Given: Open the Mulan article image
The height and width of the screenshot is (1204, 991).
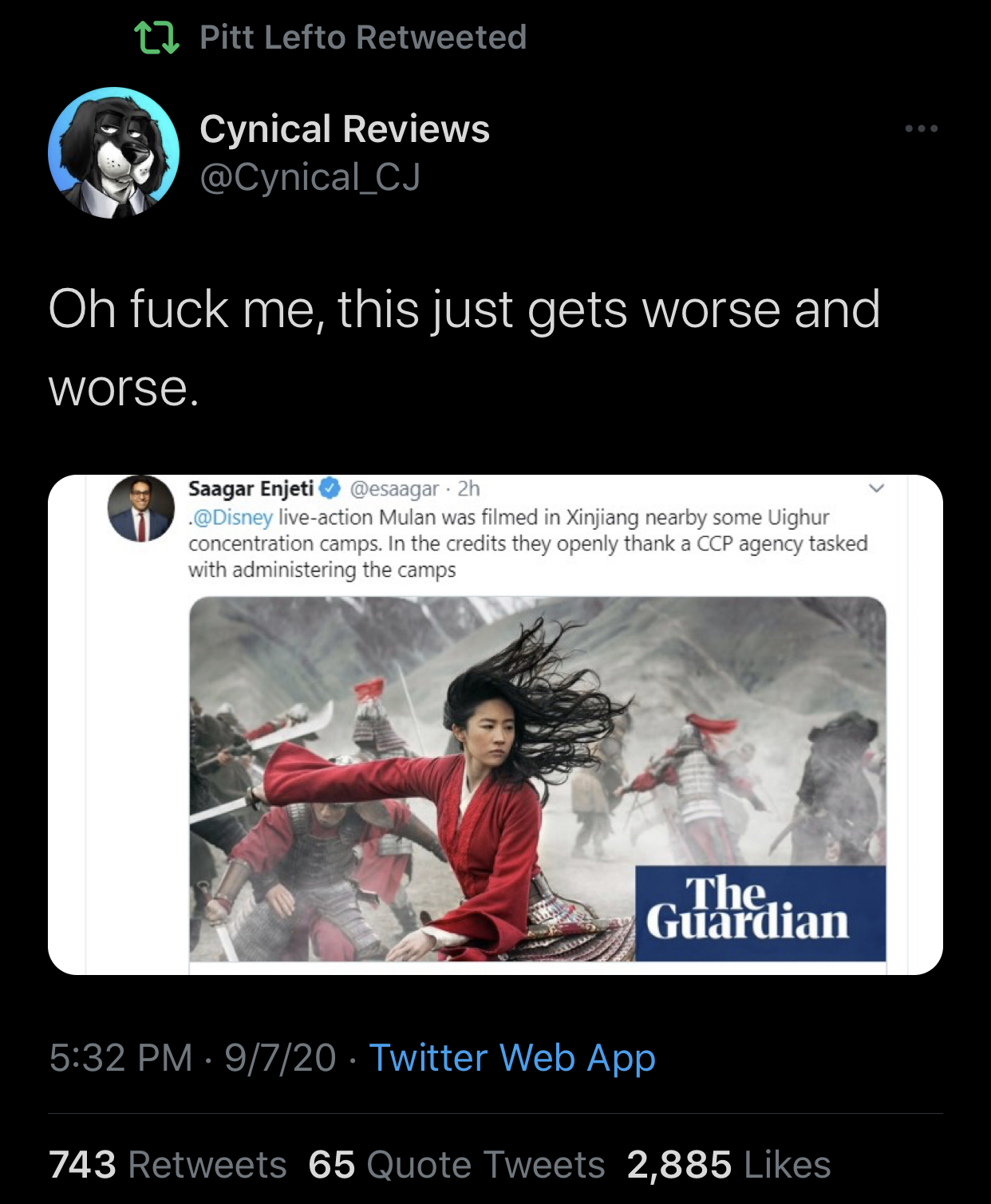Looking at the screenshot, I should [537, 779].
